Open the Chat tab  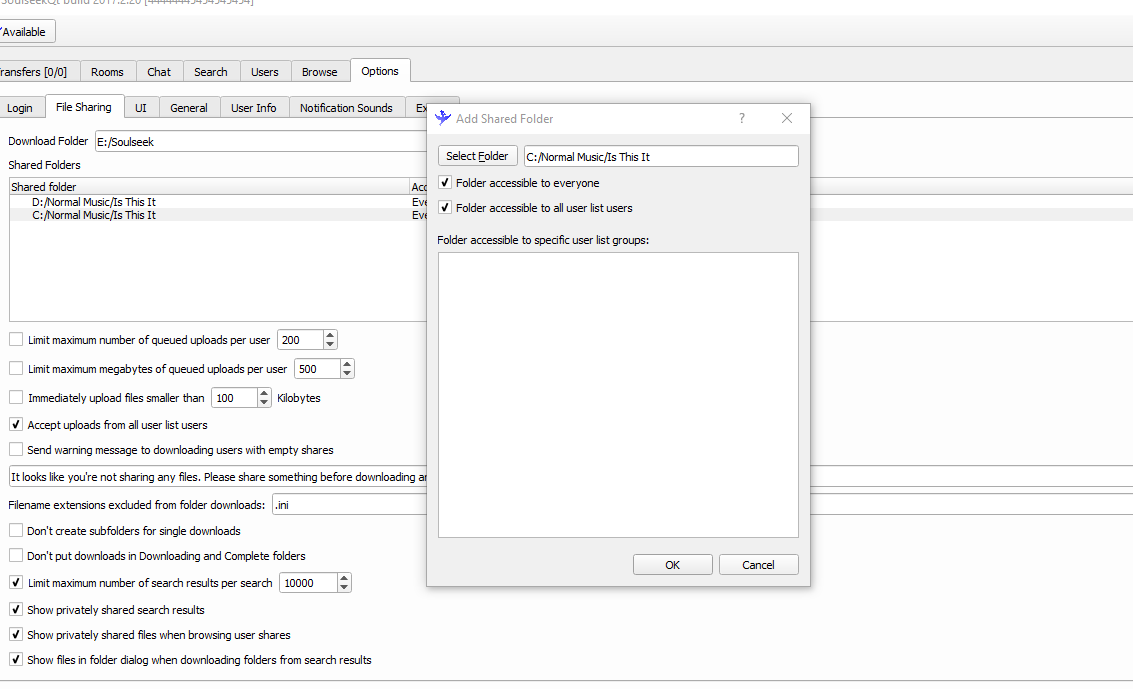159,72
